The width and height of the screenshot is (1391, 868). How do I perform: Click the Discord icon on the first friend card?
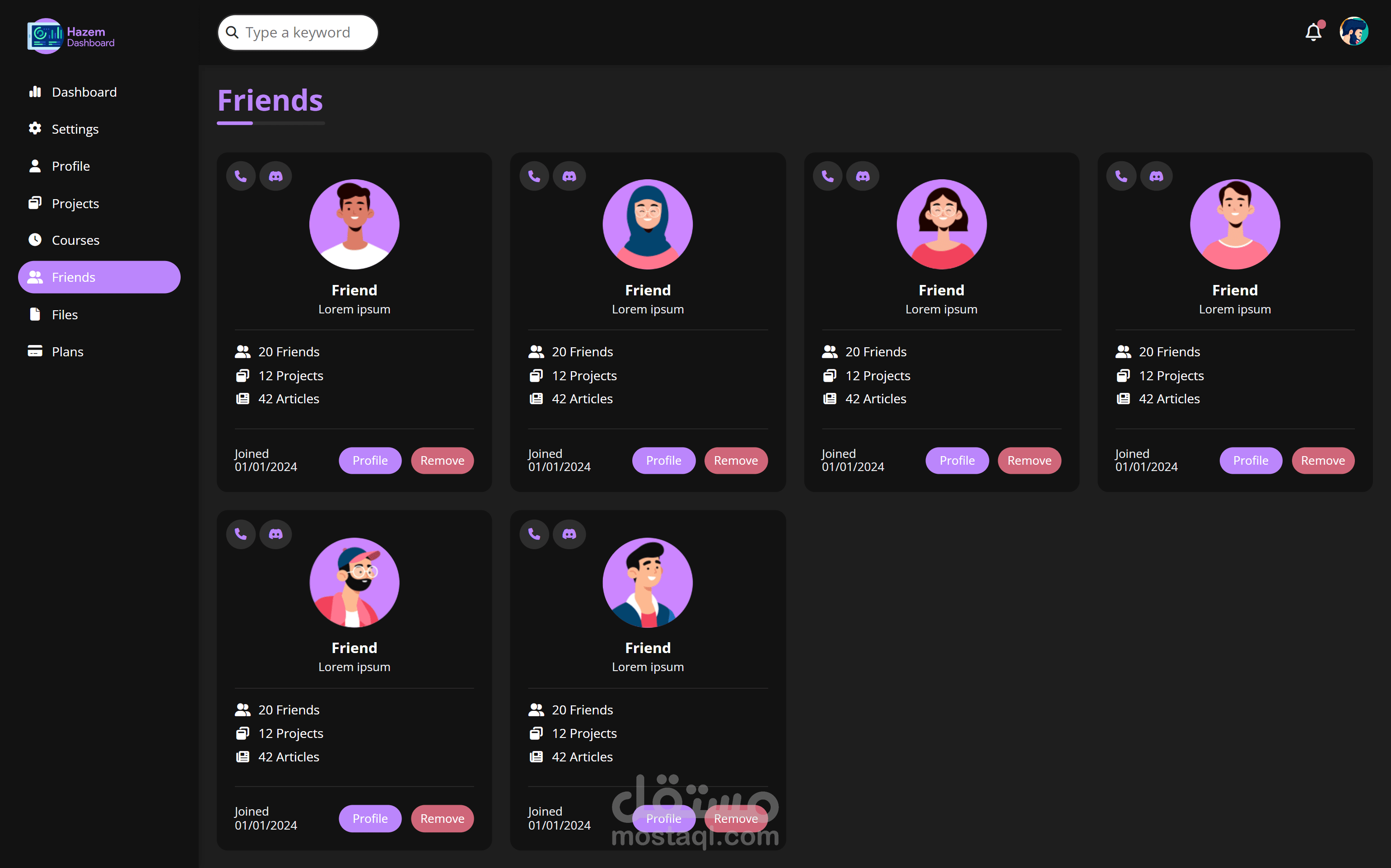pyautogui.click(x=275, y=176)
